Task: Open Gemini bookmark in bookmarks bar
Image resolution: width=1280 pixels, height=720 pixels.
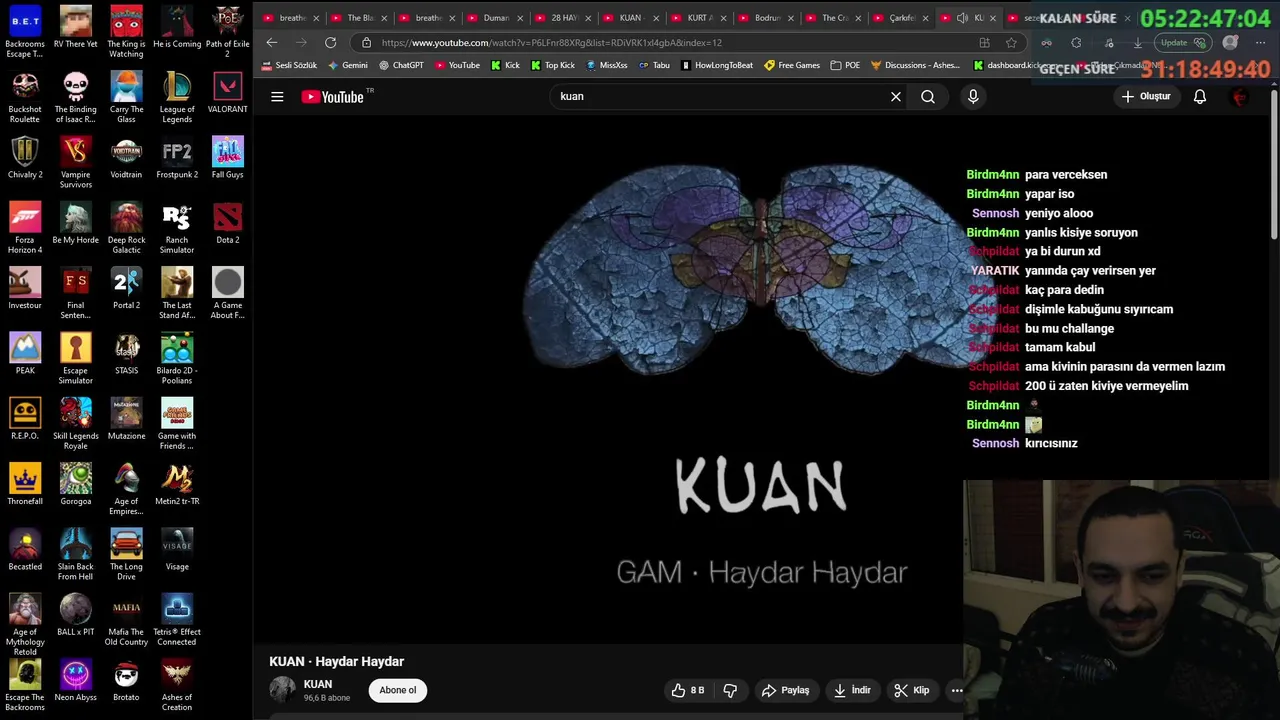Action: (x=348, y=65)
